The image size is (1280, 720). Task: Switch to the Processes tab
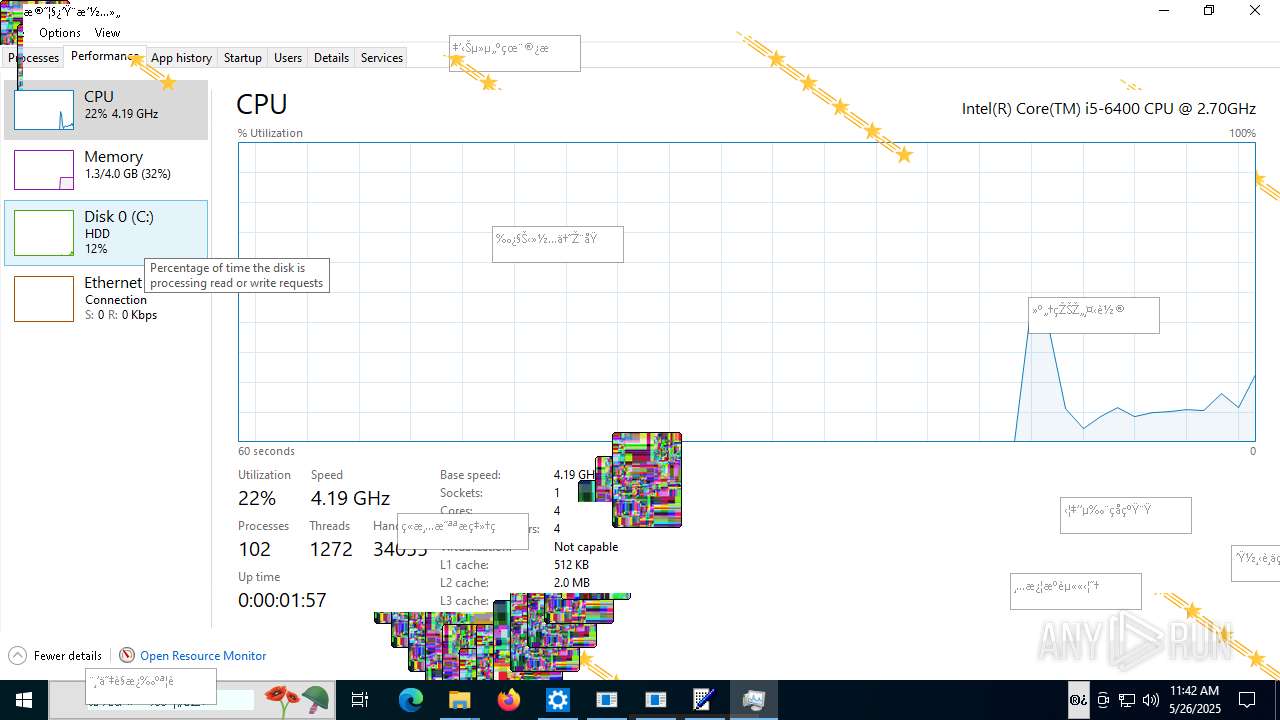34,58
